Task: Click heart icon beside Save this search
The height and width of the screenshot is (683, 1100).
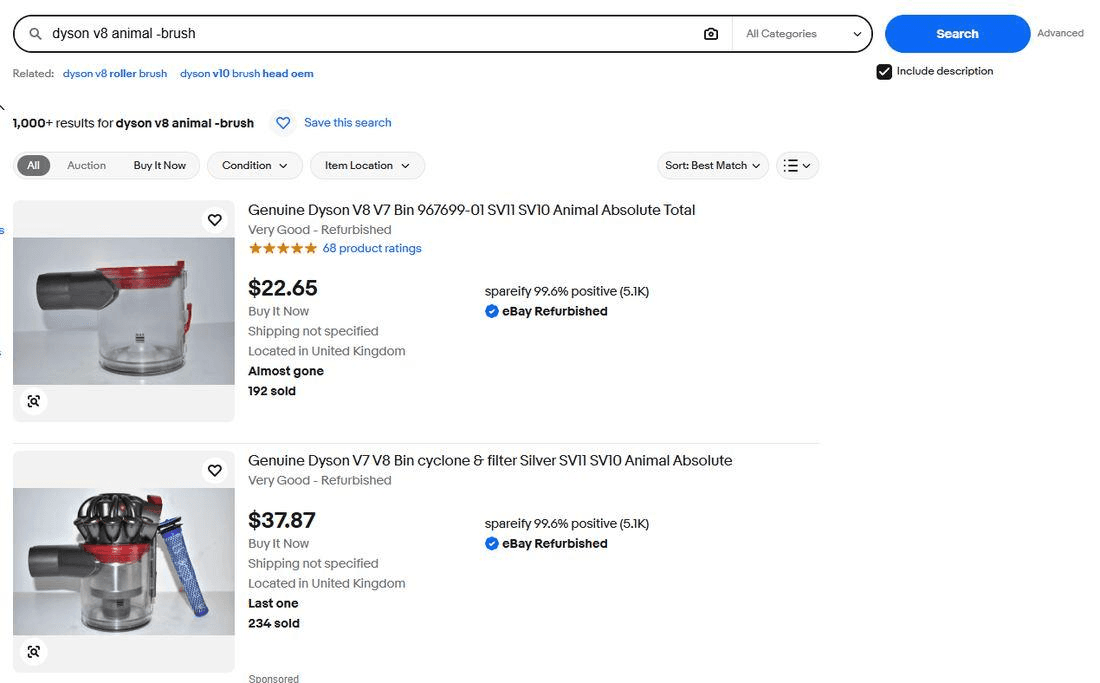Action: click(x=283, y=123)
